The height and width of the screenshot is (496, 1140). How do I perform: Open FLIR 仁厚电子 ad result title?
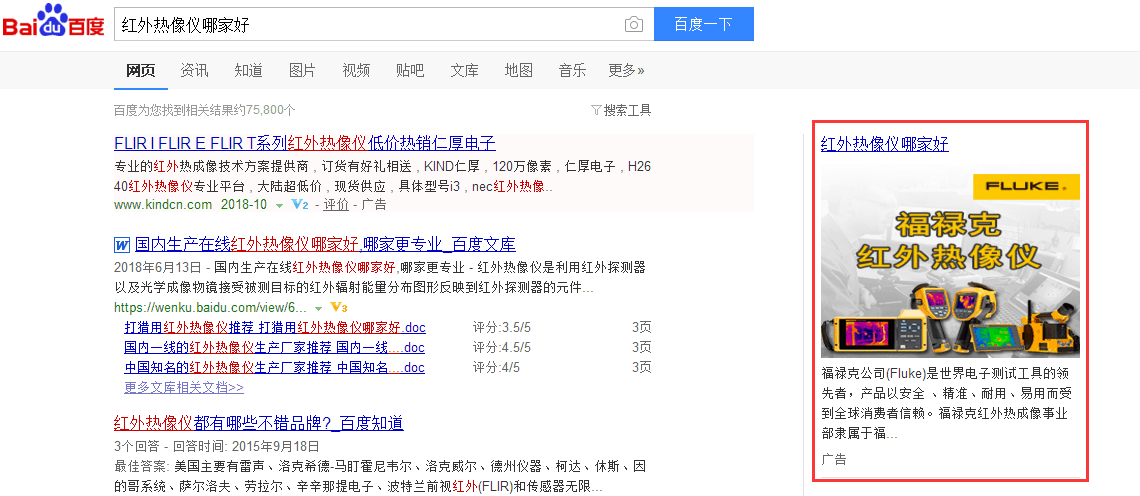pos(305,143)
